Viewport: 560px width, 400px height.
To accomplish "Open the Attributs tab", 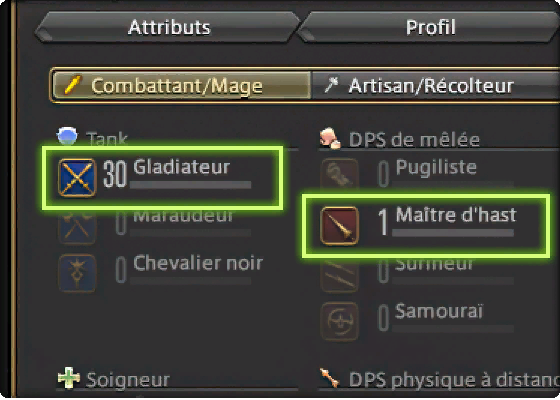I will 169,27.
